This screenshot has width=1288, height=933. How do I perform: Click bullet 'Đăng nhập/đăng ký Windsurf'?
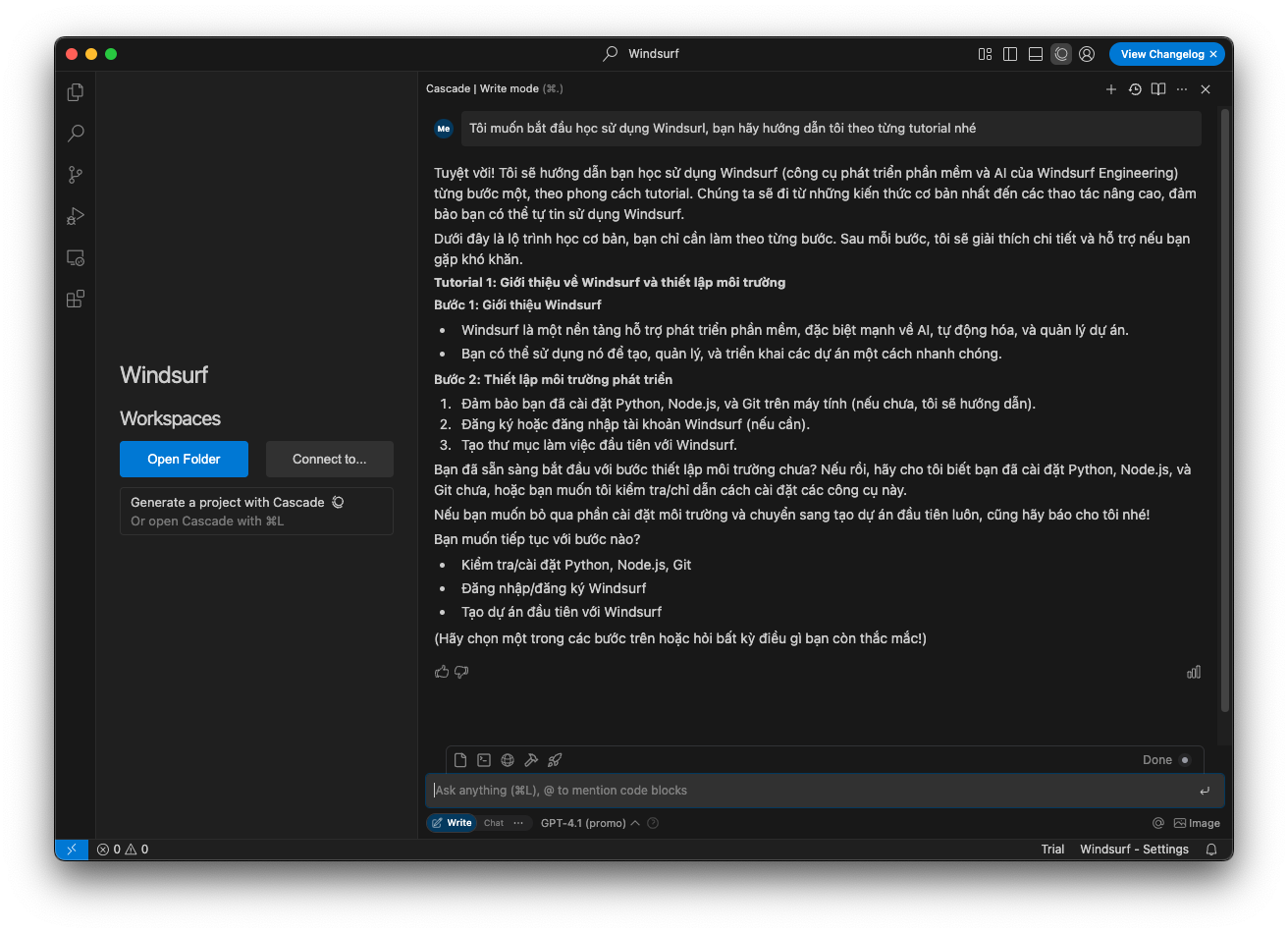(554, 588)
